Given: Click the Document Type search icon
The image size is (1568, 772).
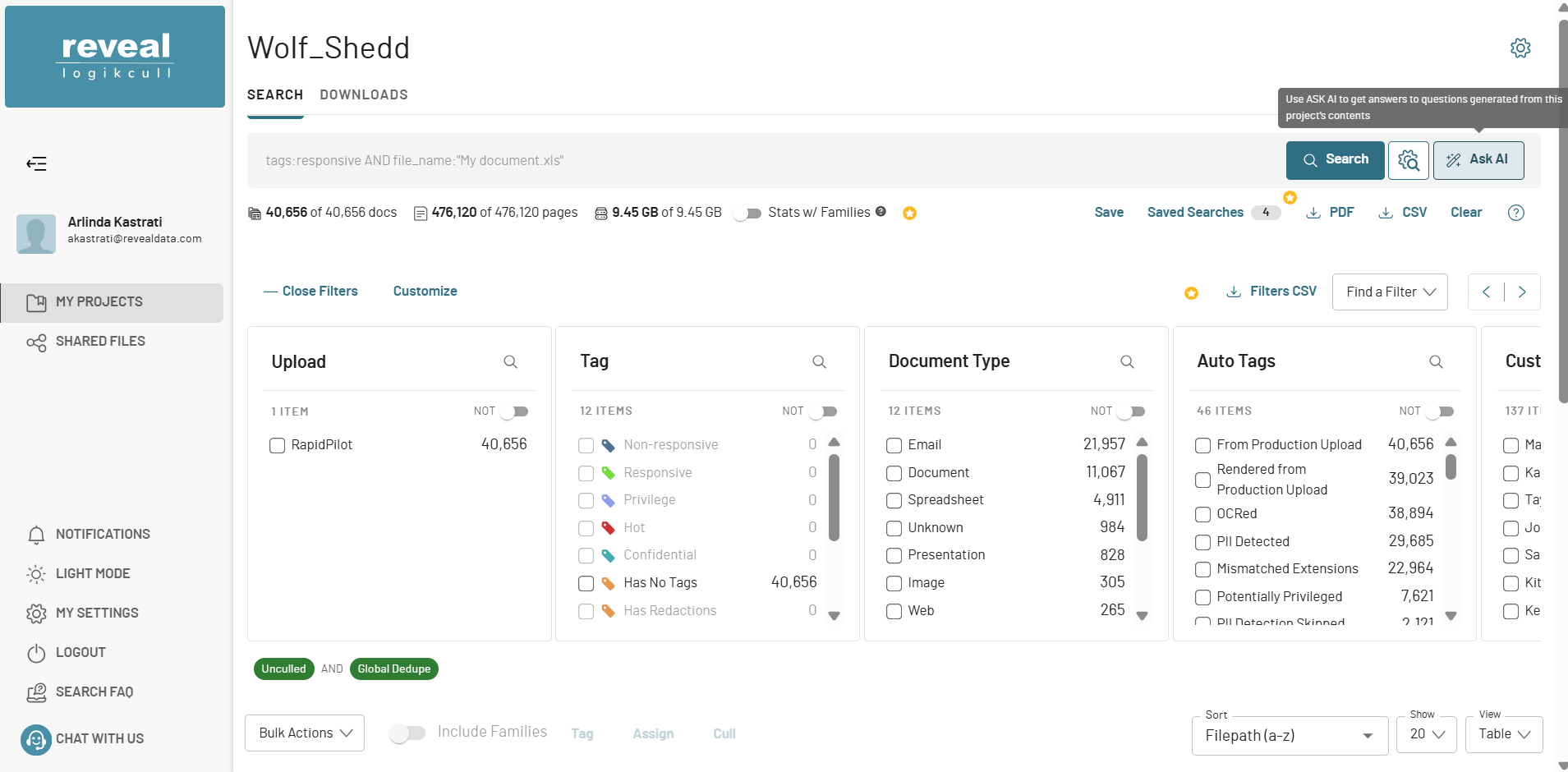Looking at the screenshot, I should tap(1127, 361).
